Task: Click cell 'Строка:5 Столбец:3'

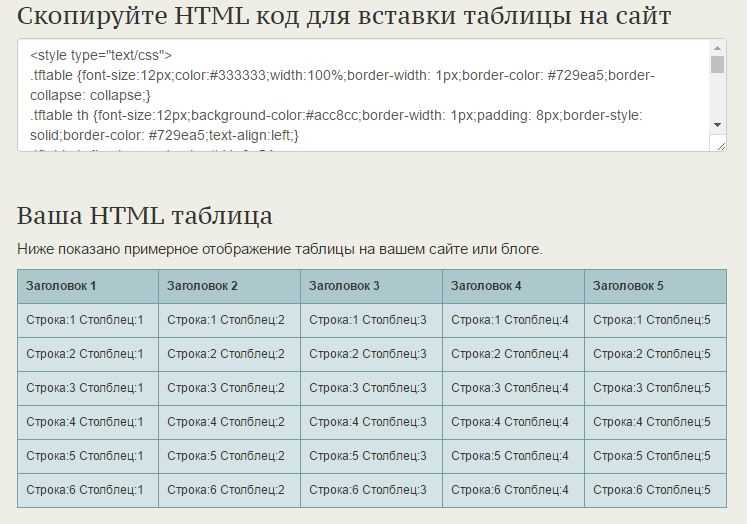Action: (372, 456)
